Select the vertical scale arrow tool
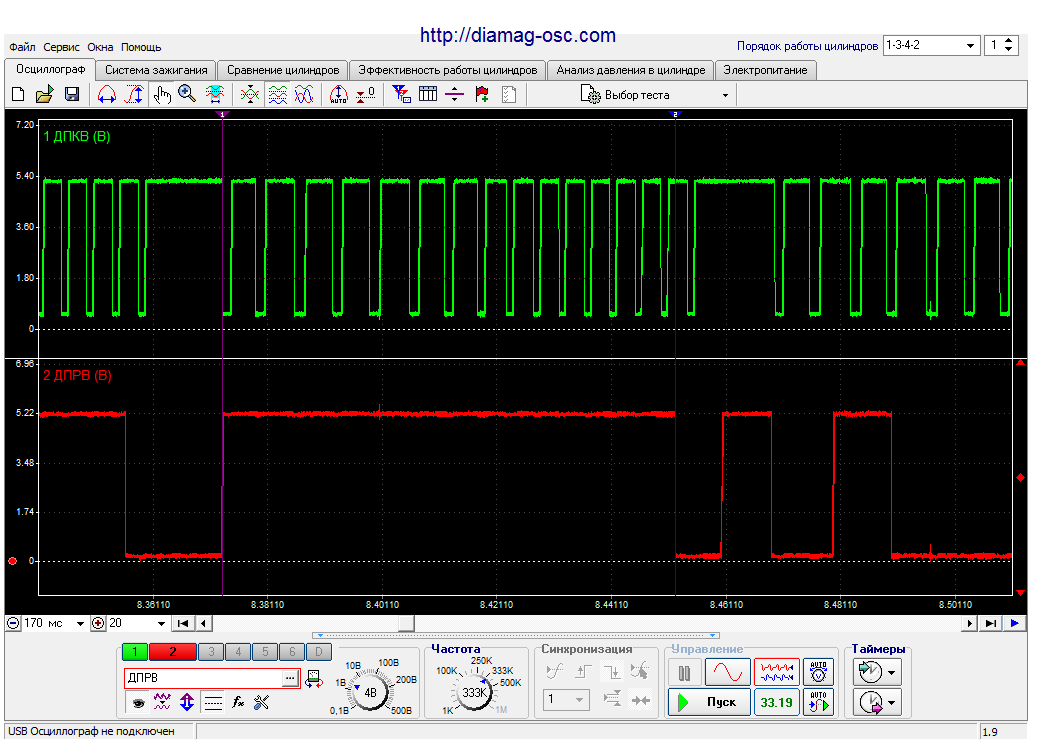The height and width of the screenshot is (744, 1040). pyautogui.click(x=135, y=95)
